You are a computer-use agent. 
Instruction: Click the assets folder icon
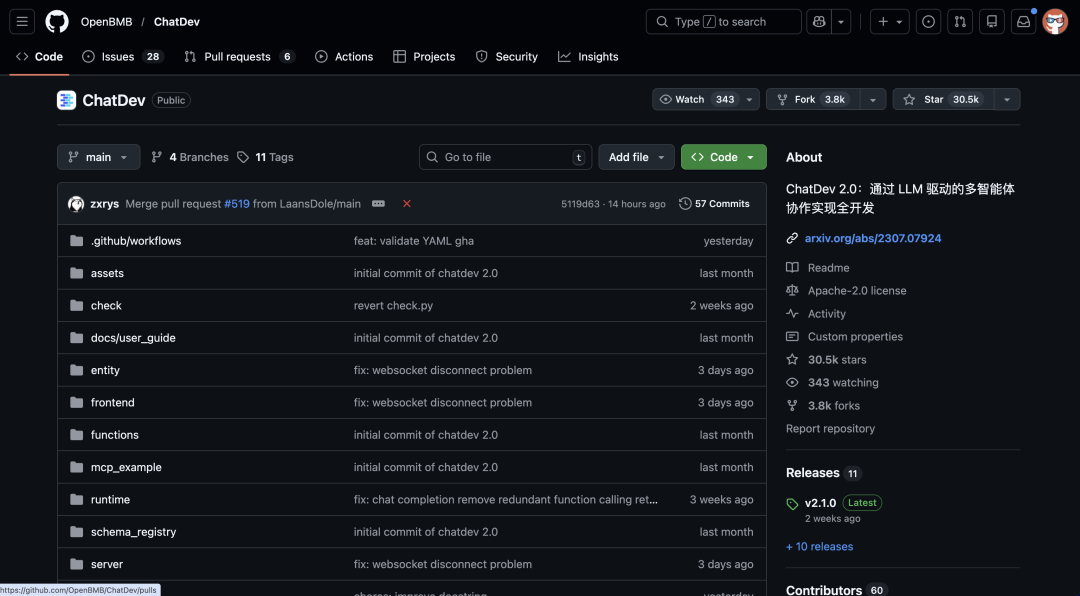tap(76, 273)
